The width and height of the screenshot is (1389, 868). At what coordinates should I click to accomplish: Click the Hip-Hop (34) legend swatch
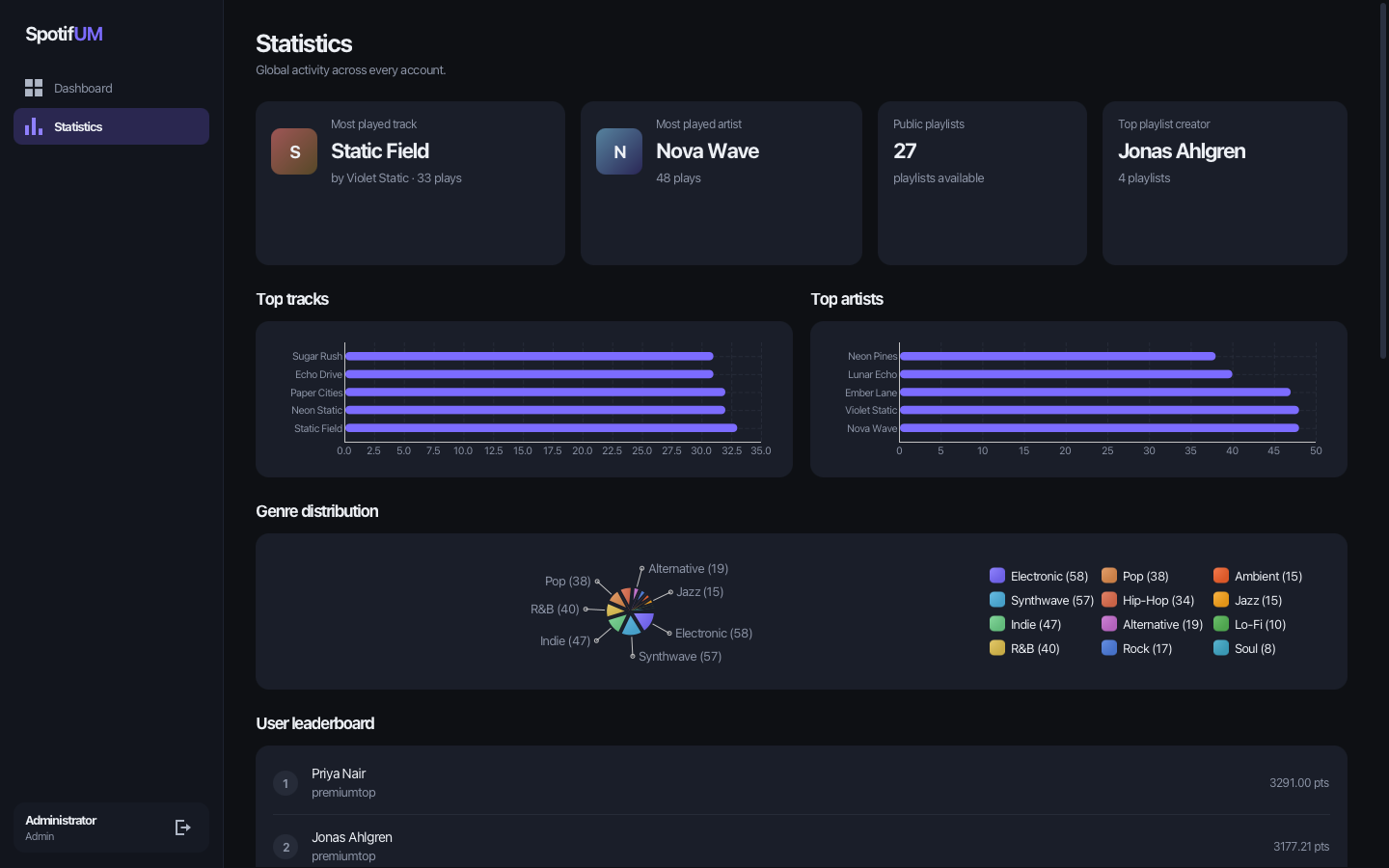[x=1109, y=600]
